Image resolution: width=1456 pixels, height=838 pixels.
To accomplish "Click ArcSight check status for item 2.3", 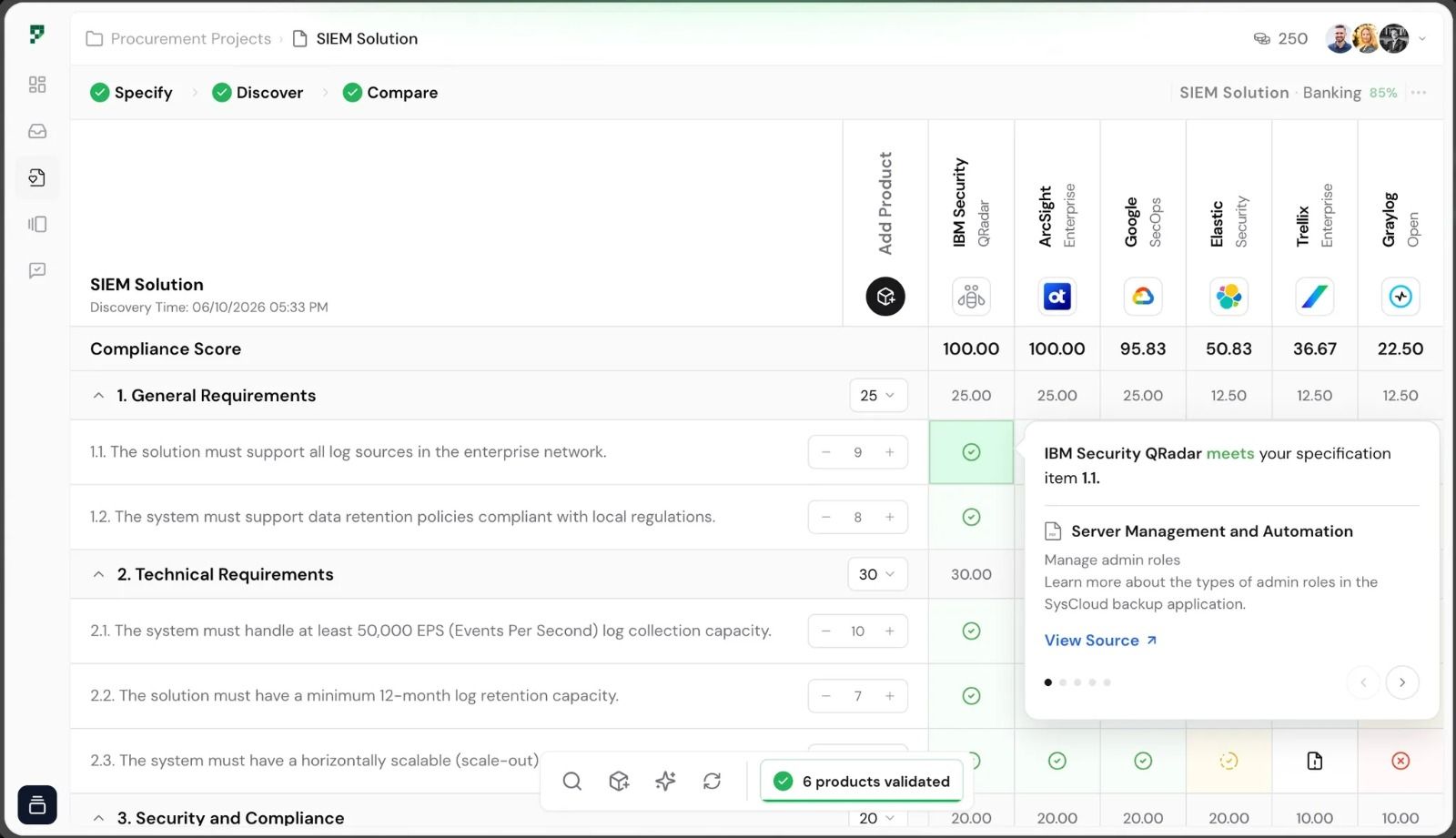I will [x=1057, y=761].
